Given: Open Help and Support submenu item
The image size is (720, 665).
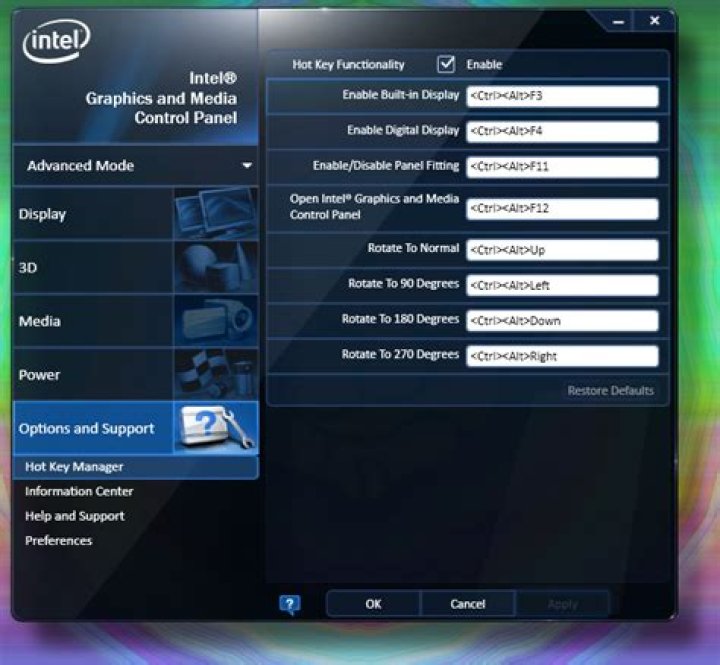Looking at the screenshot, I should [75, 516].
